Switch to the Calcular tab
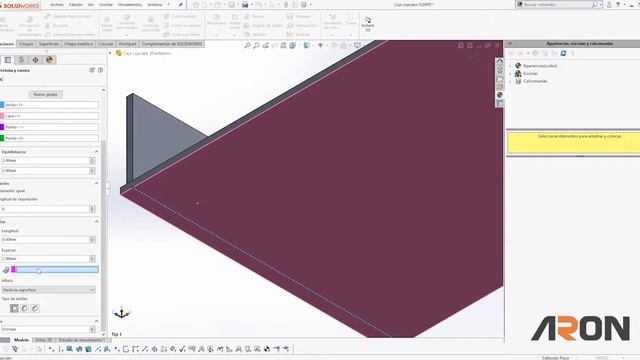This screenshot has height=360, width=640. [106, 44]
